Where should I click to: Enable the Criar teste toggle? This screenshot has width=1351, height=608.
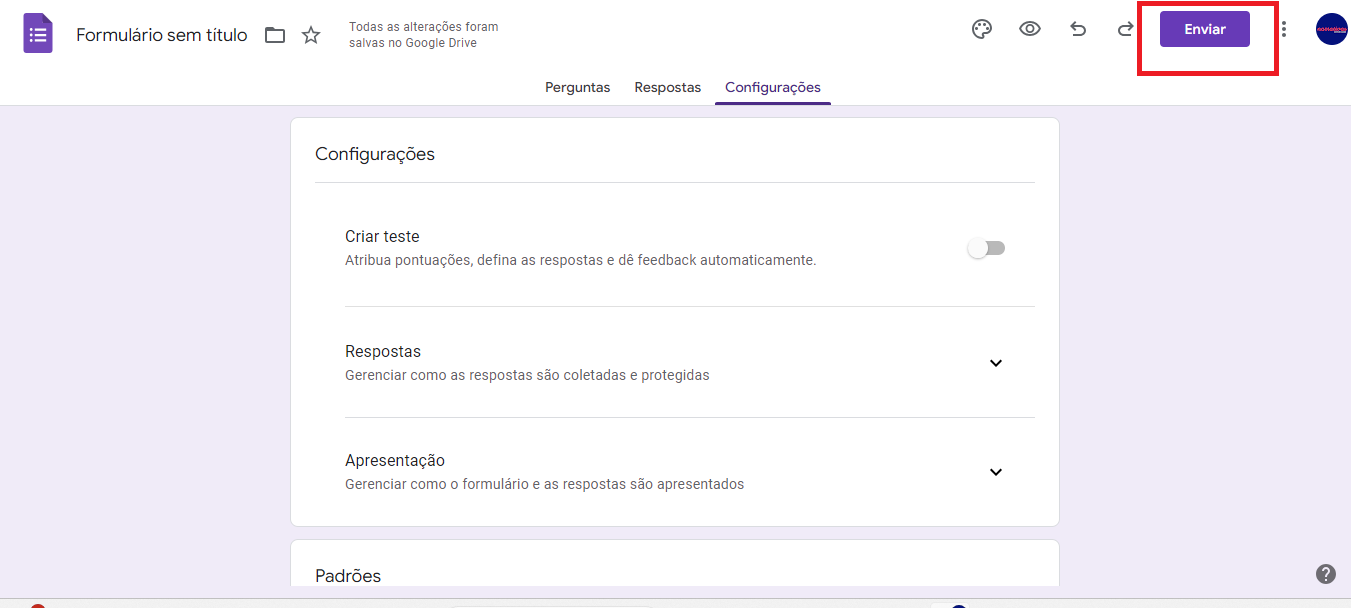pos(986,247)
